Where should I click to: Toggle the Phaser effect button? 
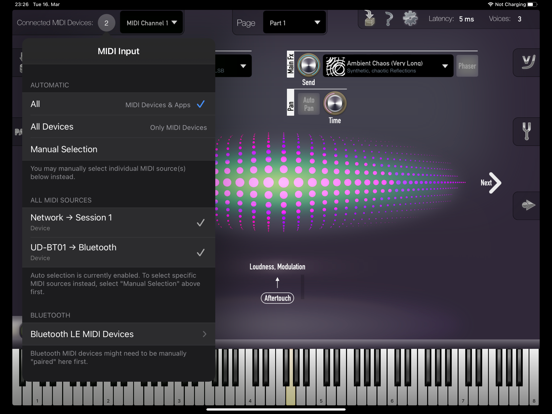coord(467,66)
